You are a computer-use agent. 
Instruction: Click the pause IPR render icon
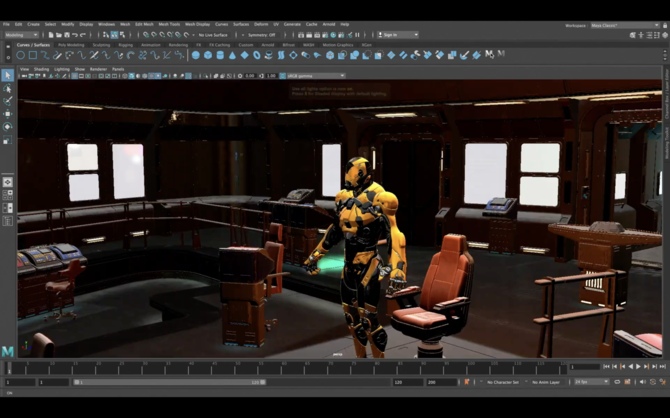pos(357,35)
